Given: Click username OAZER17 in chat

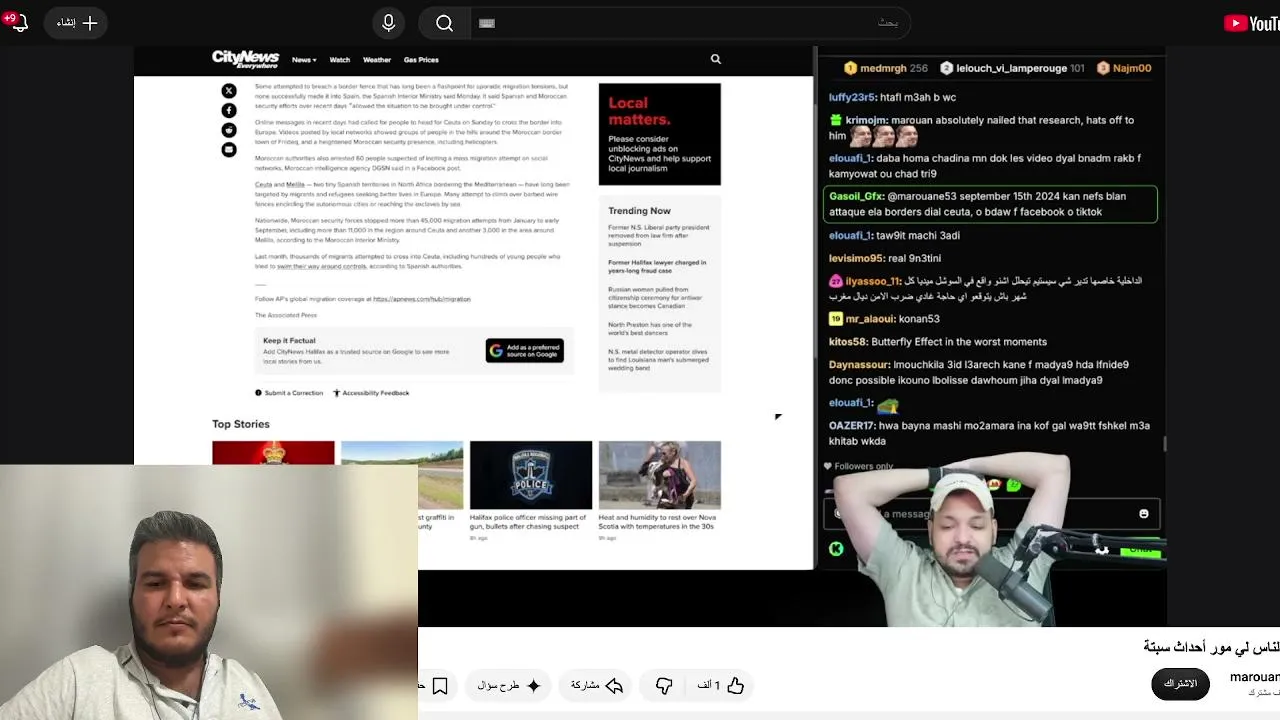Looking at the screenshot, I should pyautogui.click(x=852, y=426).
